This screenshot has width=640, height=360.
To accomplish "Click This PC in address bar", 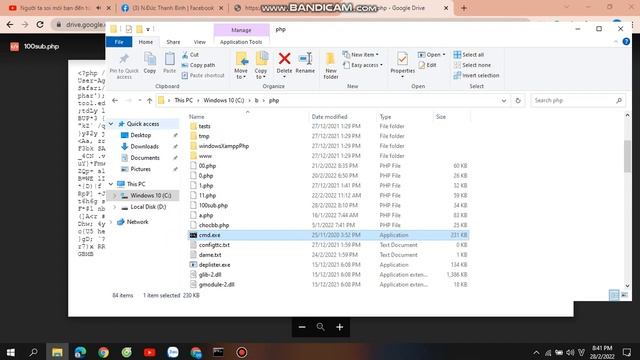I will [183, 100].
